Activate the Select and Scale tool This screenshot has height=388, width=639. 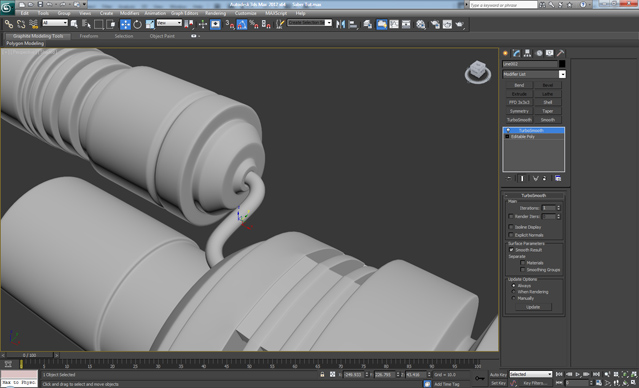tap(150, 24)
